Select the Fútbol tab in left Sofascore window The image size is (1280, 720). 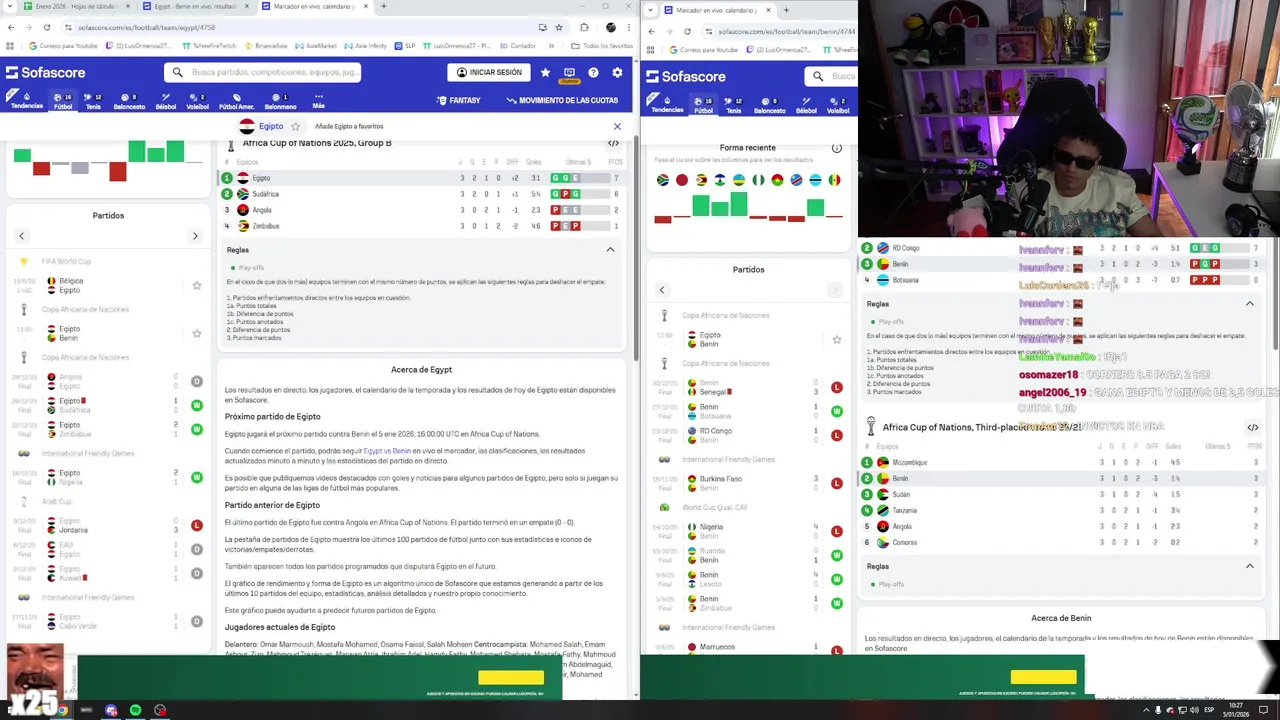63,101
